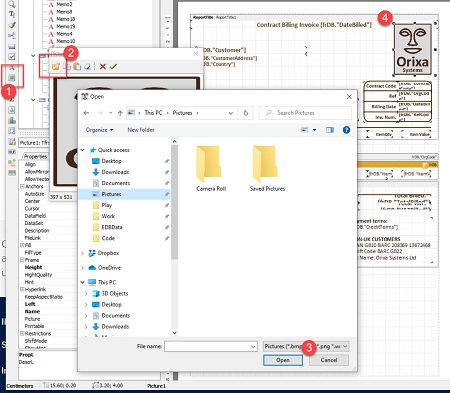Open the file type filter dropdown
Screen dimensions: 450x393
[x=306, y=347]
